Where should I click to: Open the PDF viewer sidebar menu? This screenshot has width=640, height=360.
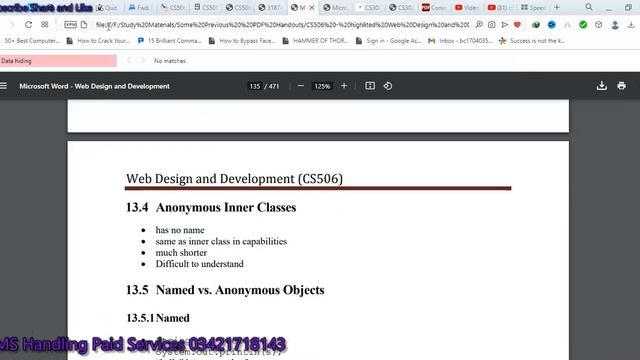(4, 86)
